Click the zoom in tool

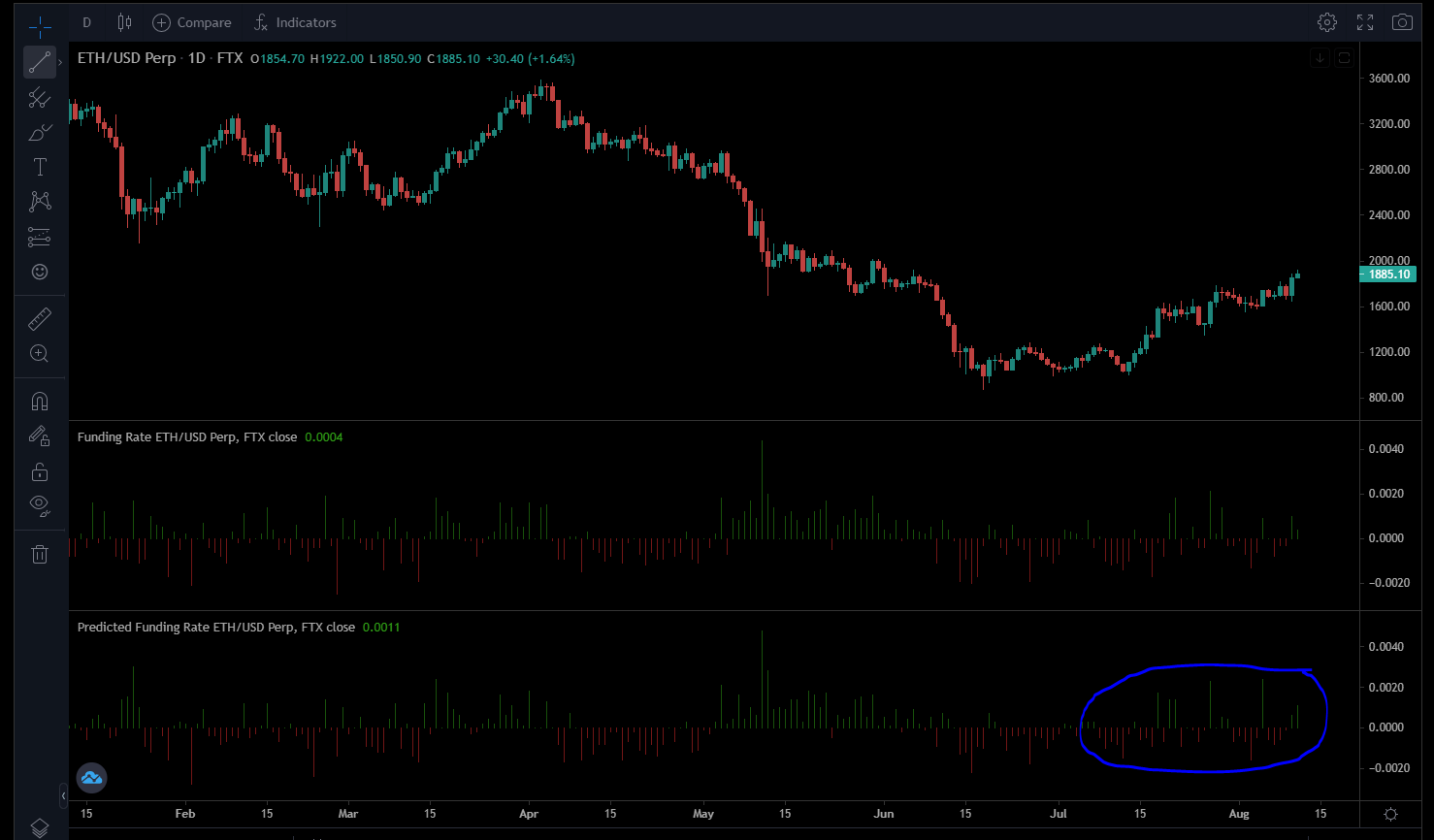(39, 354)
